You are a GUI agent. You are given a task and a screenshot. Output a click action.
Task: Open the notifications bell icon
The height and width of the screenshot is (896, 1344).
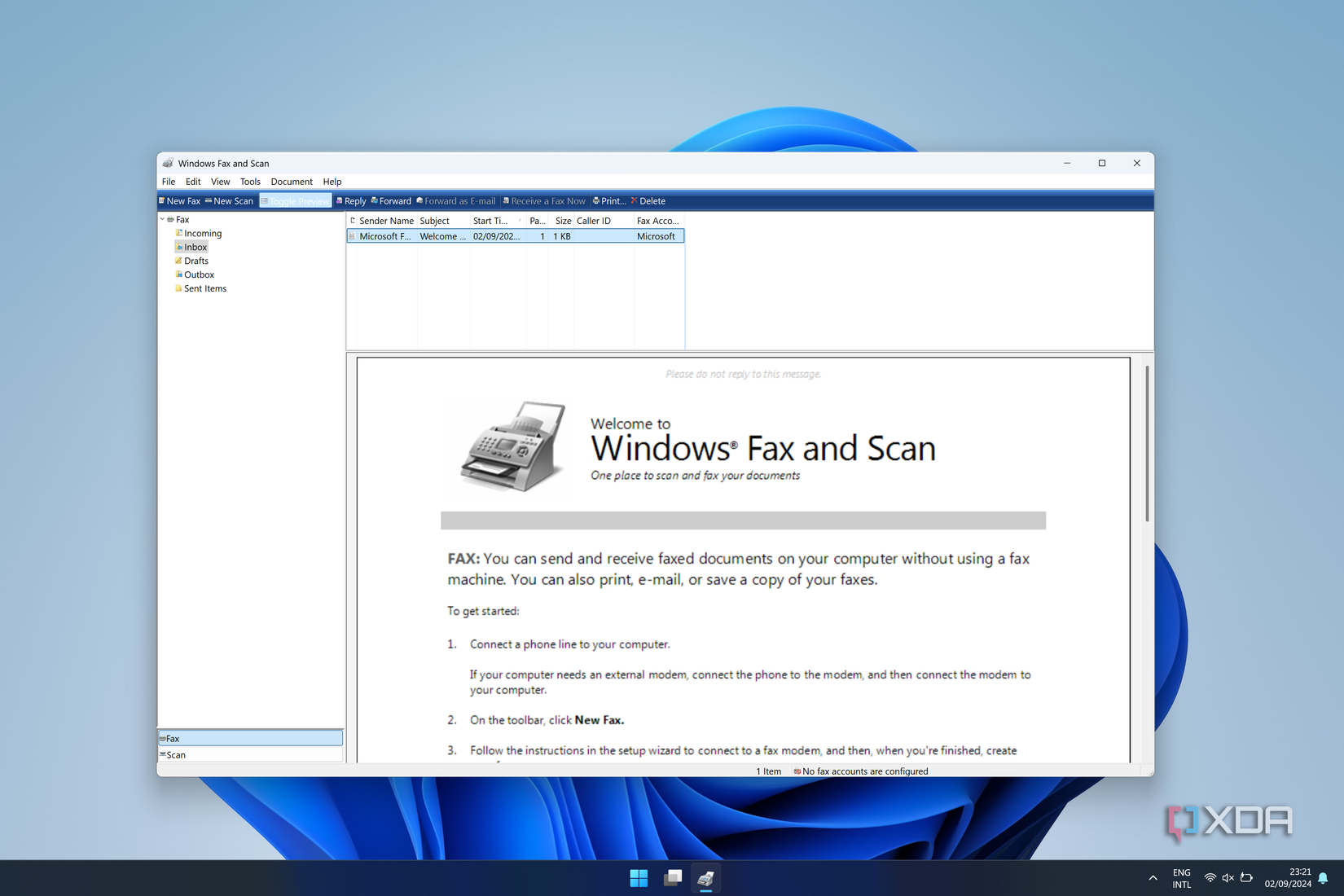pos(1324,878)
